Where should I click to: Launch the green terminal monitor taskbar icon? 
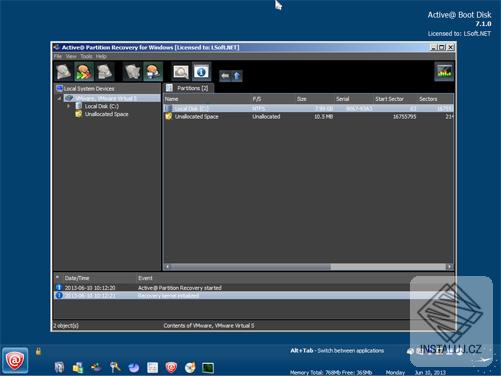[208, 367]
